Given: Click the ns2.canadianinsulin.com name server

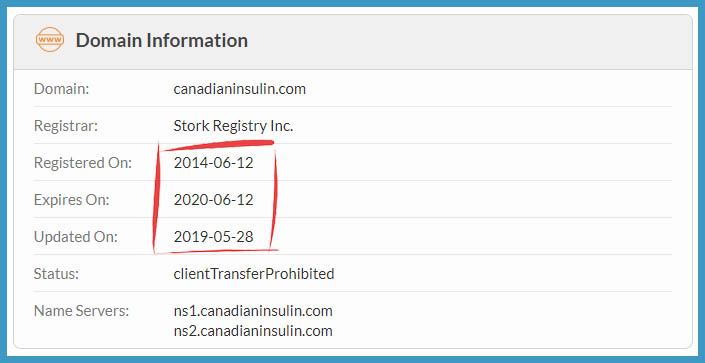Looking at the screenshot, I should (253, 331).
